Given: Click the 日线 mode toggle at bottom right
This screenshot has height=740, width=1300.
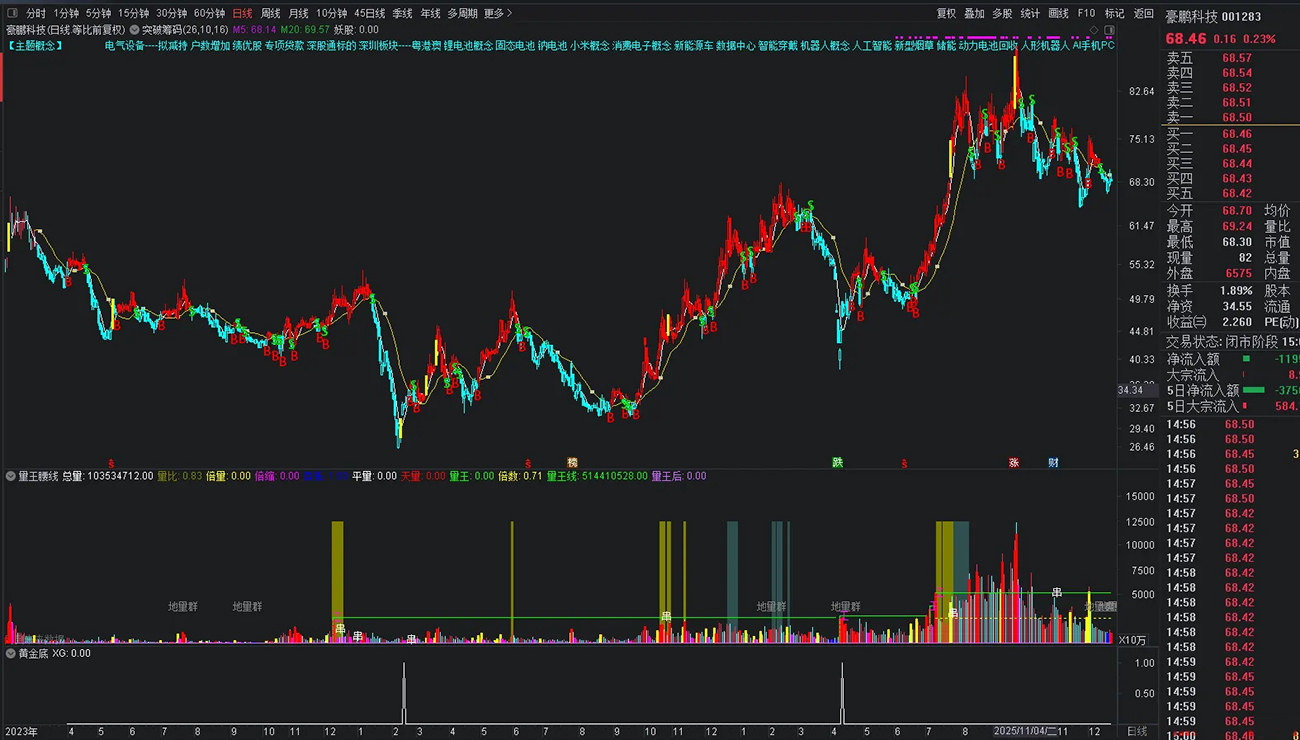Looking at the screenshot, I should coord(1137,732).
